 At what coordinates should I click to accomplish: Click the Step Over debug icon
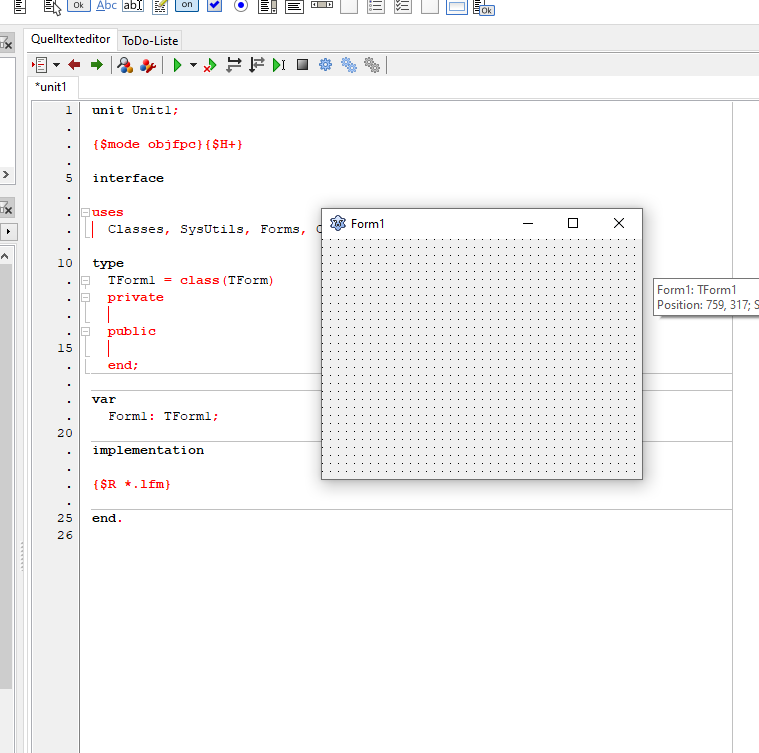click(256, 65)
